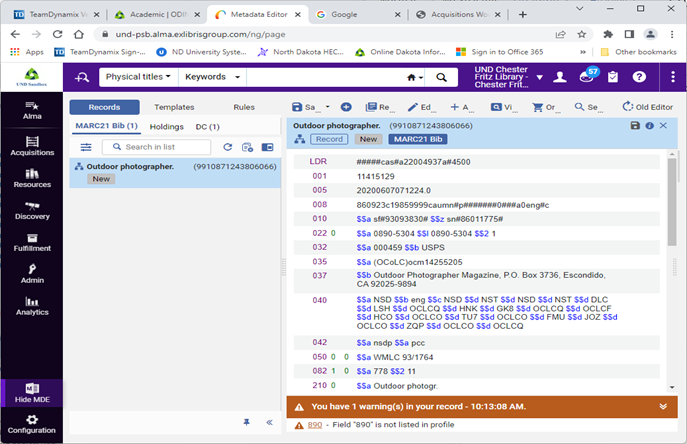Image resolution: width=687 pixels, height=444 pixels.
Task: Save the record from the header icon
Action: [x=635, y=126]
